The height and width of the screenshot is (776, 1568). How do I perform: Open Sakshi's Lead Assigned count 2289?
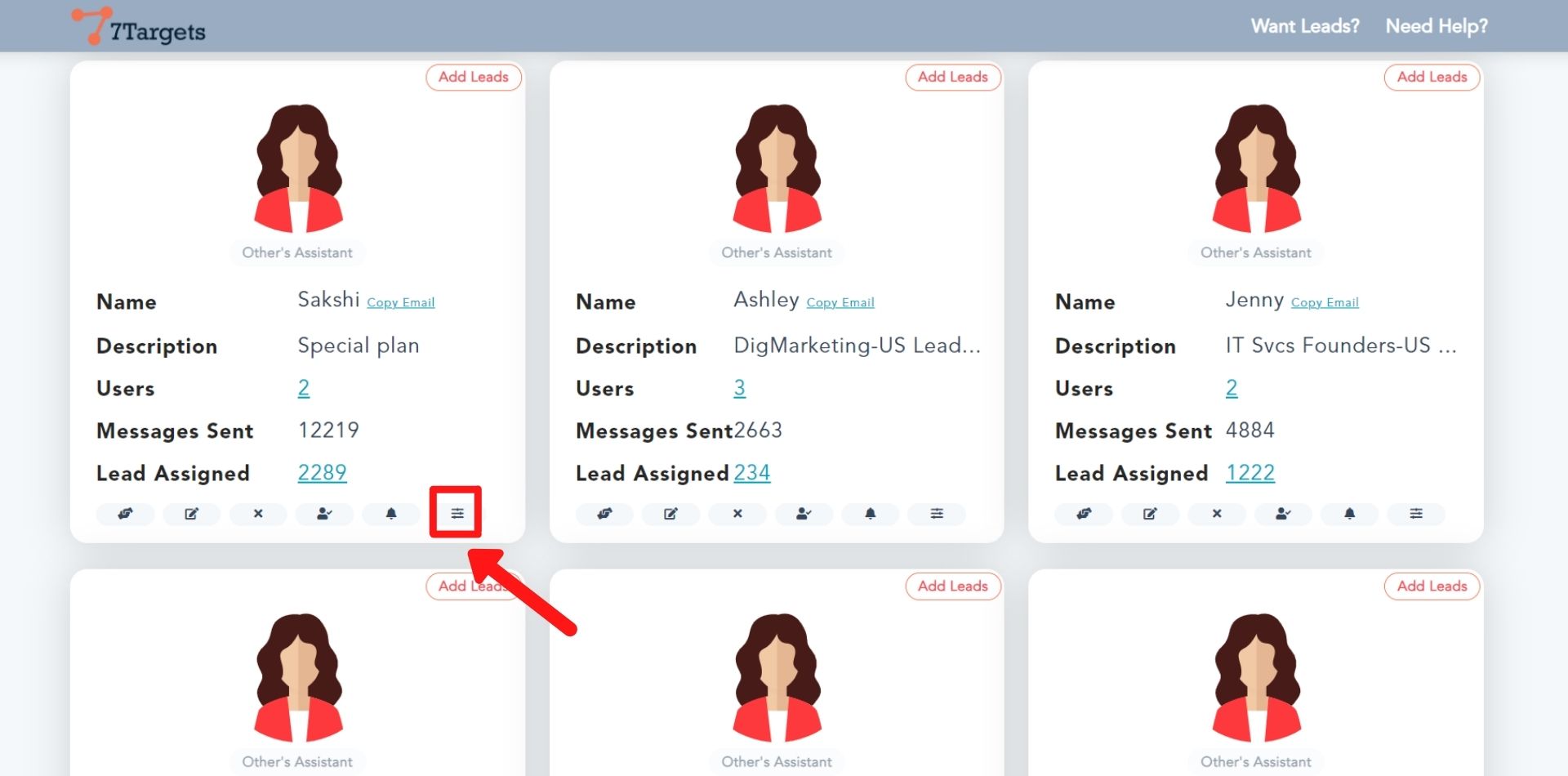(322, 473)
